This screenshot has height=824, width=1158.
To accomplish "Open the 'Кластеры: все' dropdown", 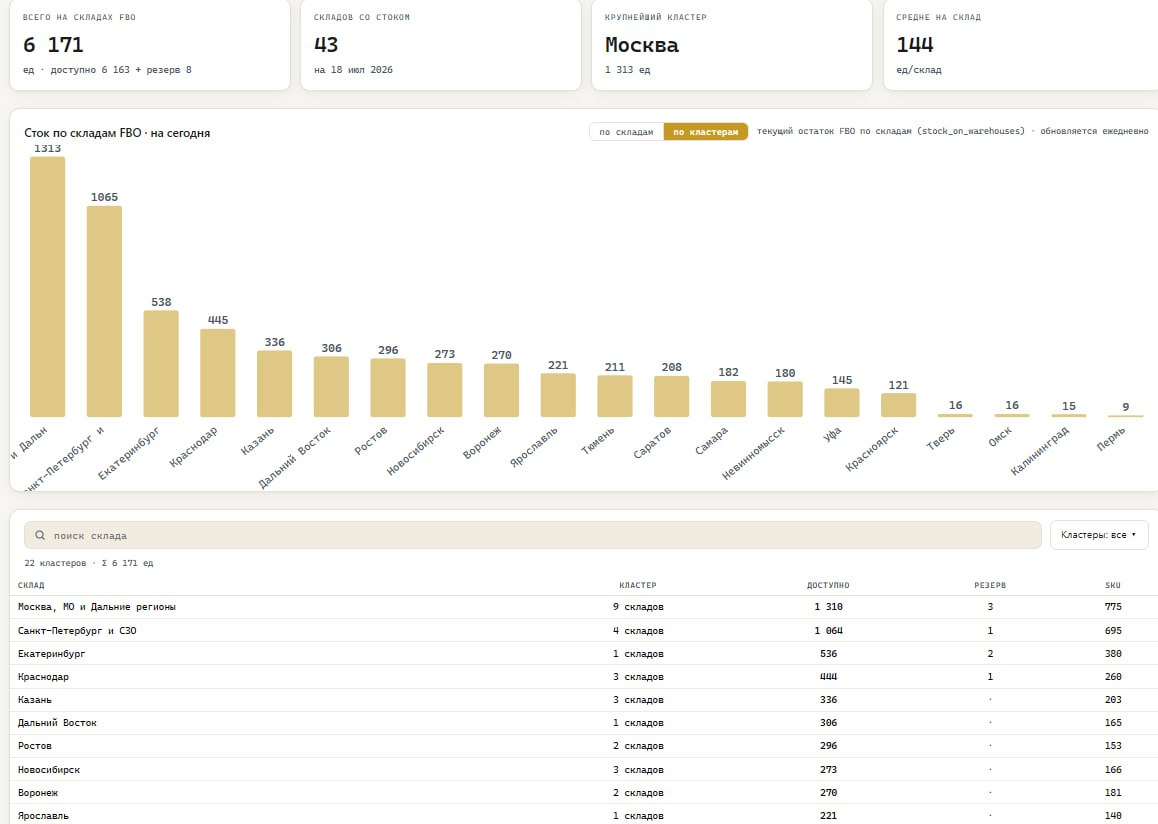I will click(x=1099, y=535).
